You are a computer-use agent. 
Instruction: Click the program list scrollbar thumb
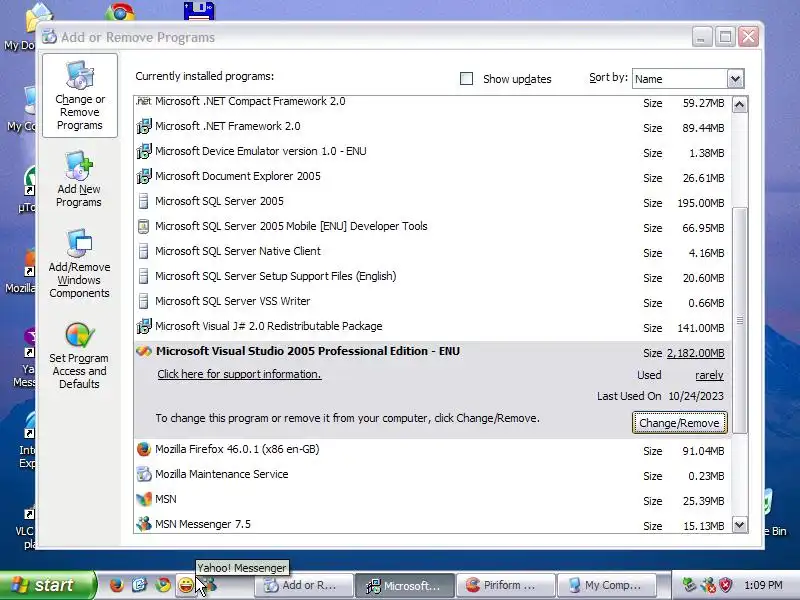[x=739, y=320]
